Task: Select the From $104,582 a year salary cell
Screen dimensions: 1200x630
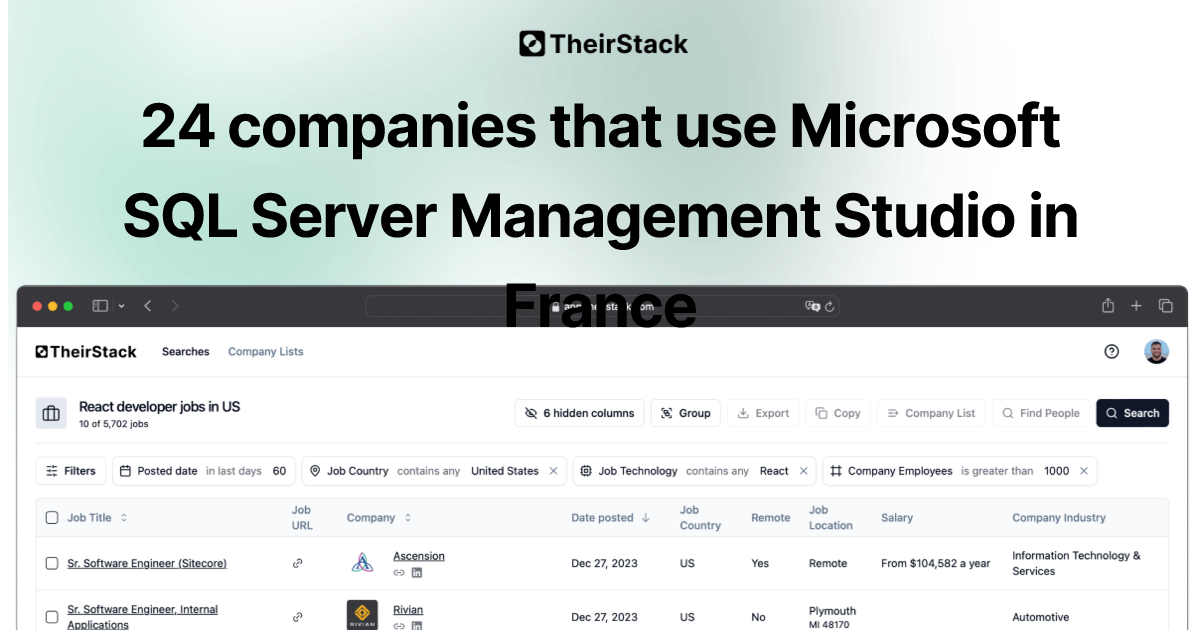Action: coord(936,563)
